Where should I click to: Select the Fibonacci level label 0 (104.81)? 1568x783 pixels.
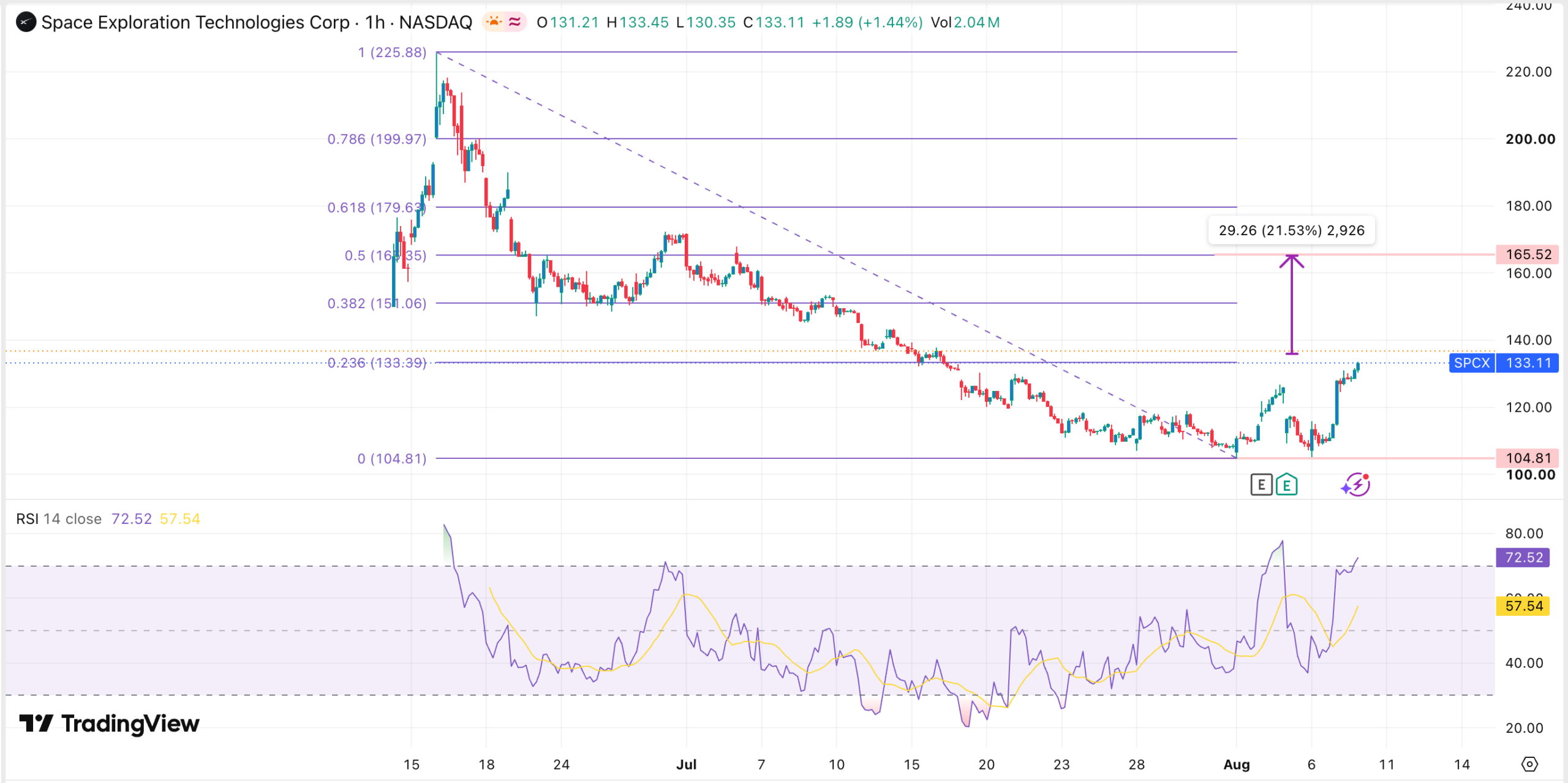click(392, 458)
